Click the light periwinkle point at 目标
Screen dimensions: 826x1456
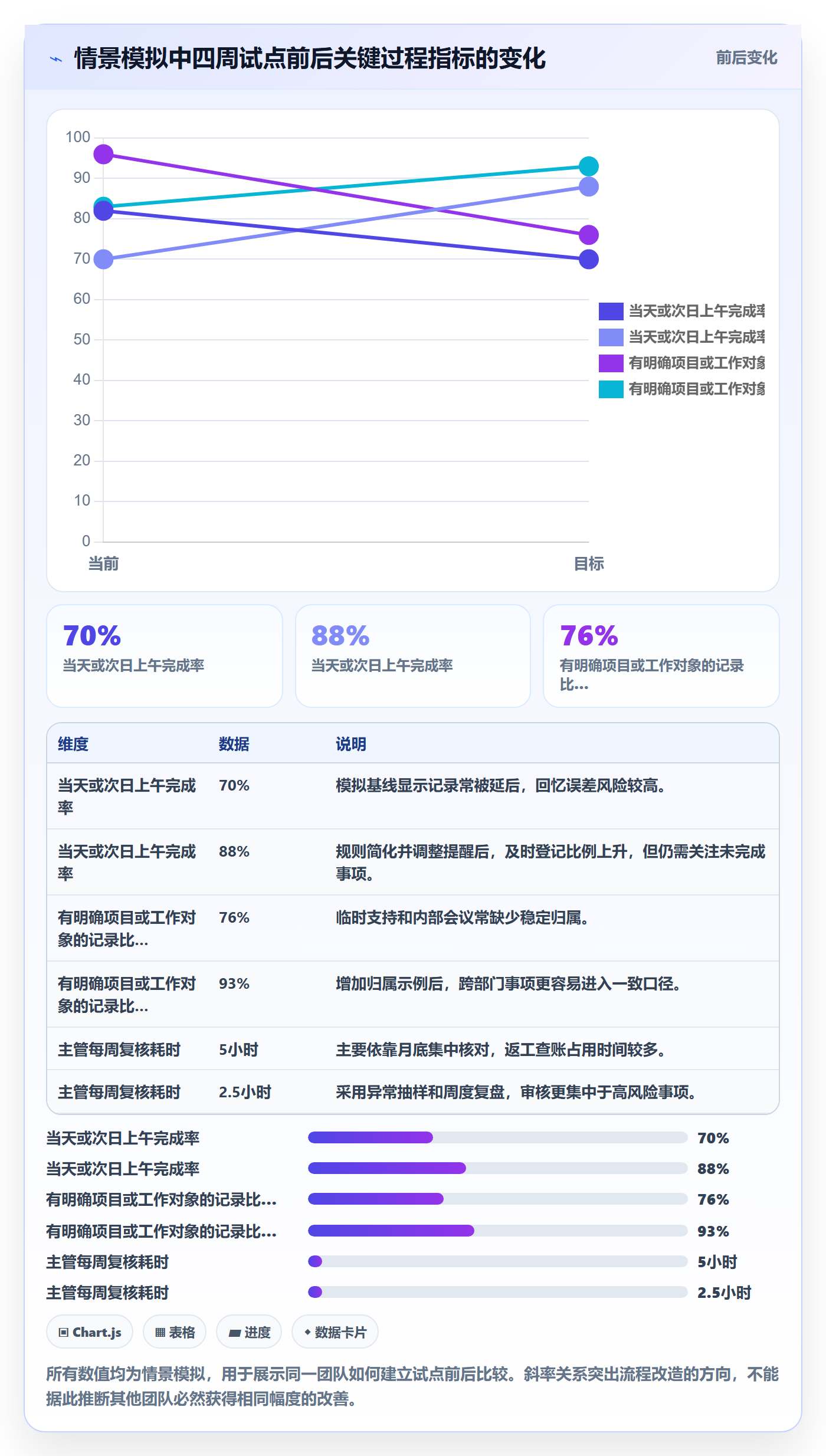[589, 187]
